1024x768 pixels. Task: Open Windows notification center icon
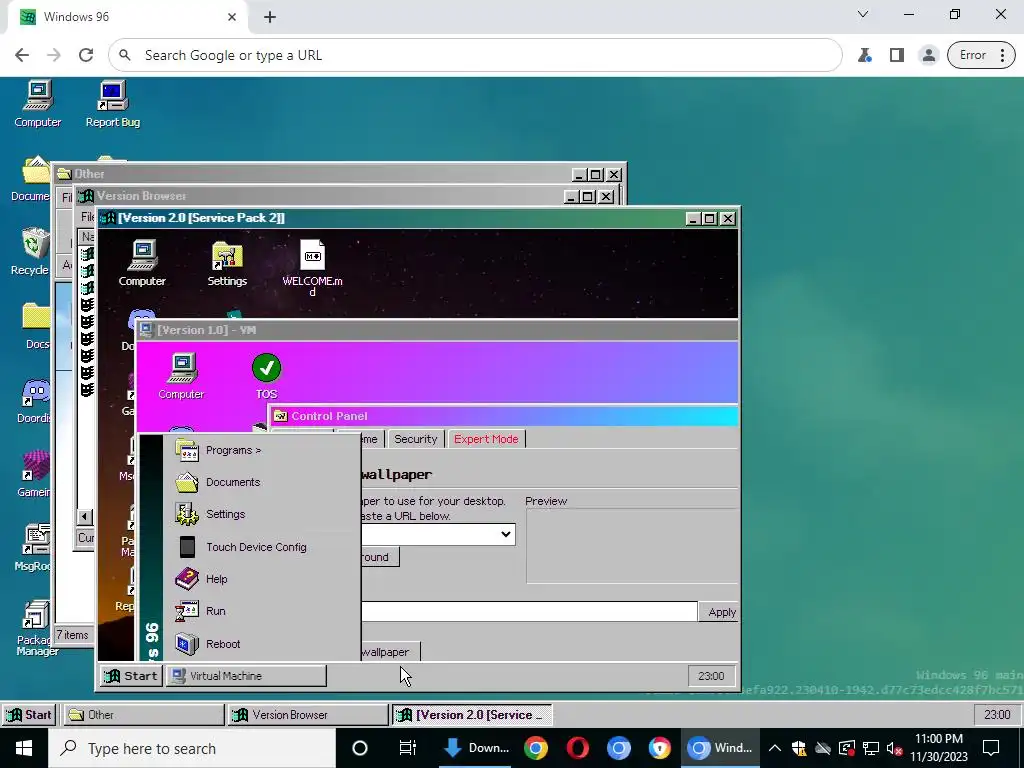pyautogui.click(x=991, y=748)
